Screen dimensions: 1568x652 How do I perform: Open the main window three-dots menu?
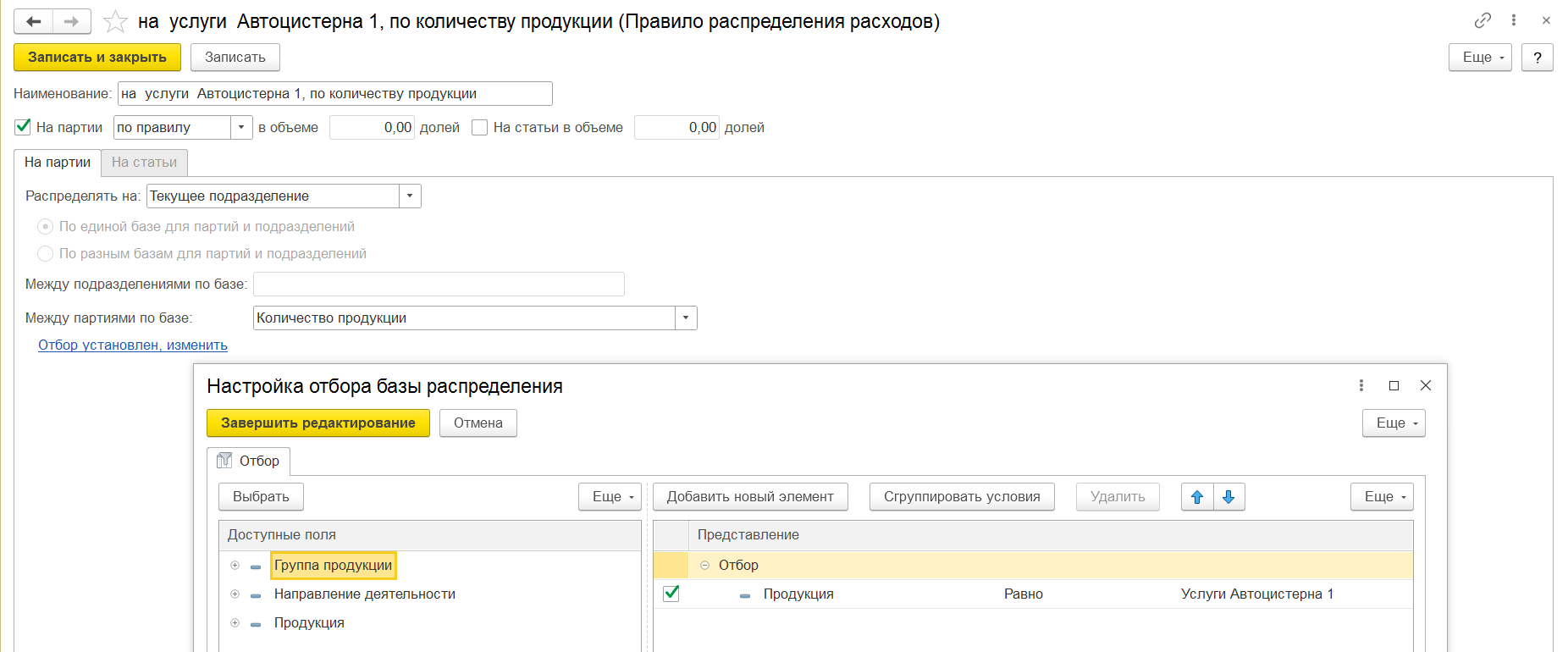[x=1514, y=20]
